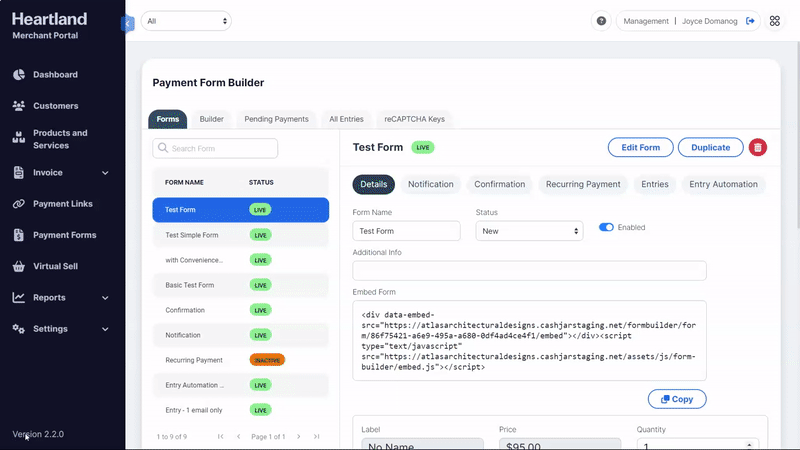Open the Recurring Payment tab
Viewport: 800px width, 450px height.
581,184
